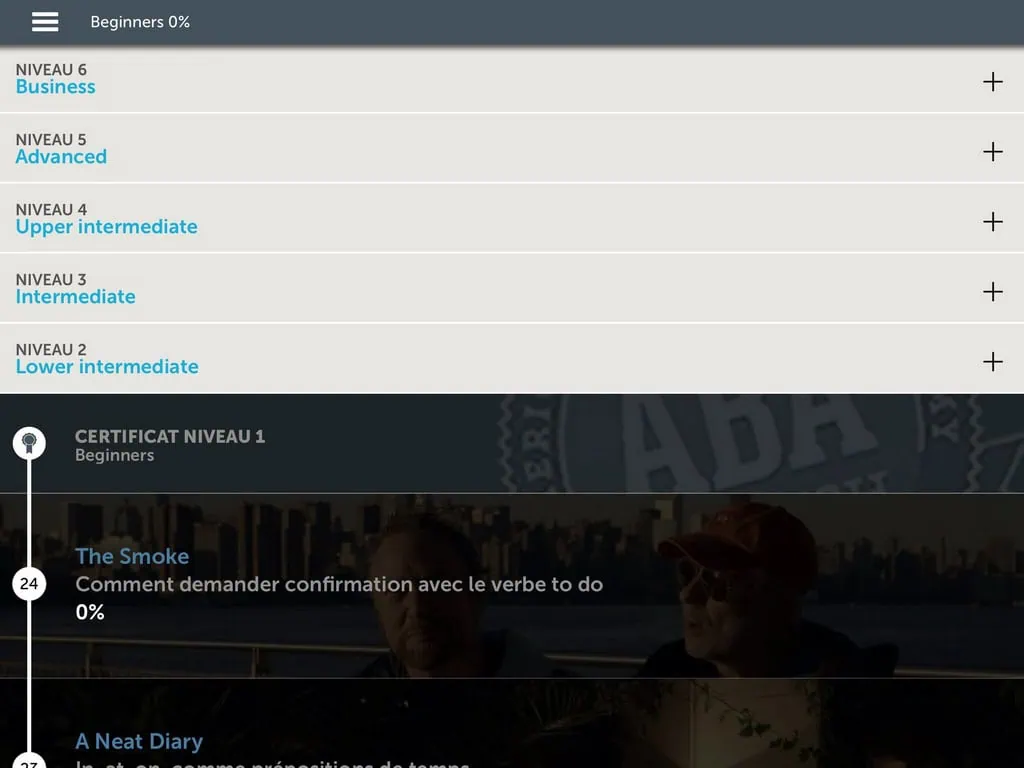The width and height of the screenshot is (1024, 768).
Task: Click Certificat Niveau 1 heading
Action: 170,436
